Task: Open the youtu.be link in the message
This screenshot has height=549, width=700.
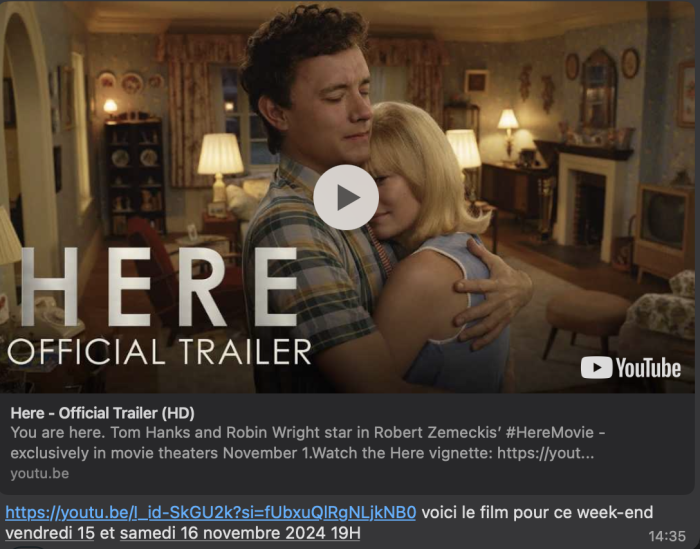Action: [211, 512]
